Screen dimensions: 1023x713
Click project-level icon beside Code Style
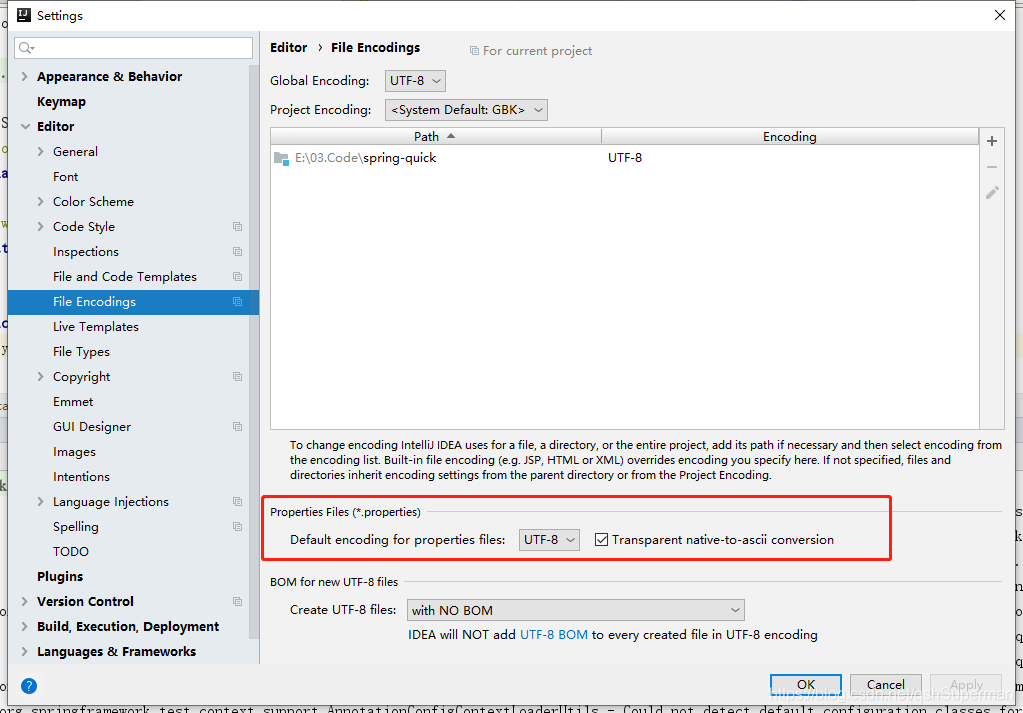click(237, 226)
